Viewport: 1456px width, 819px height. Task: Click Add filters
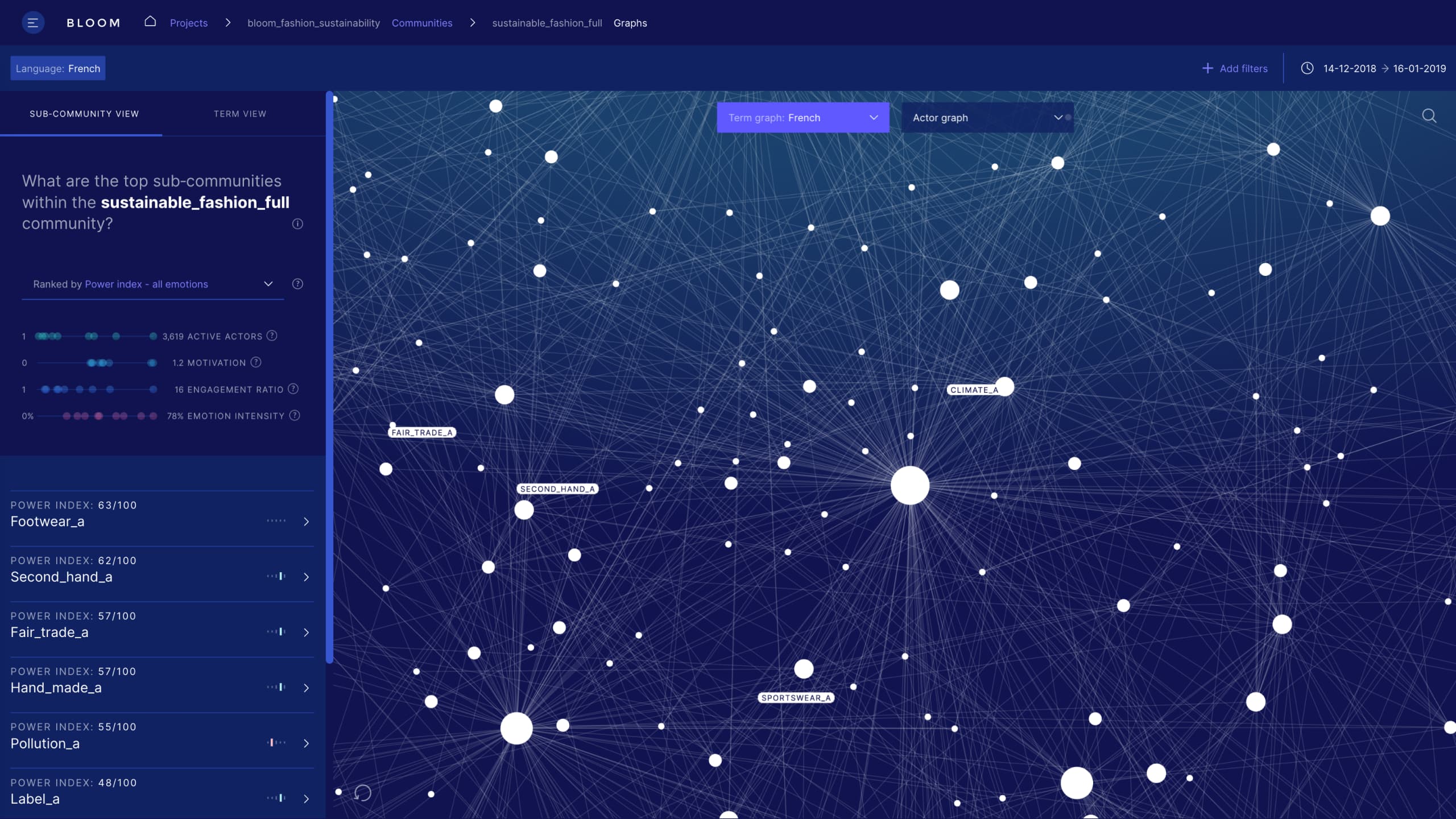[1235, 68]
